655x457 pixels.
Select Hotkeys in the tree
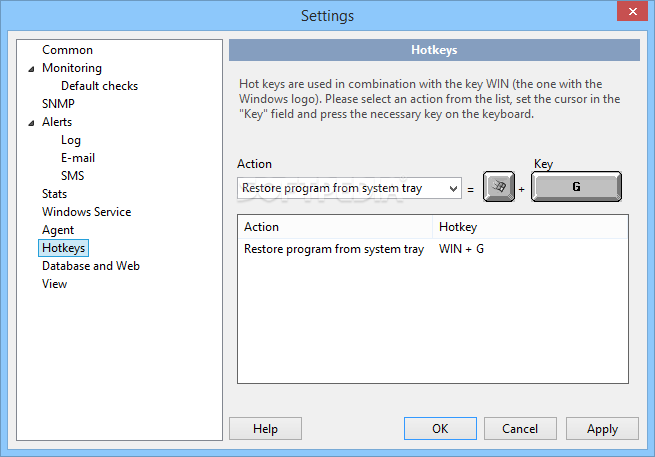pyautogui.click(x=63, y=248)
